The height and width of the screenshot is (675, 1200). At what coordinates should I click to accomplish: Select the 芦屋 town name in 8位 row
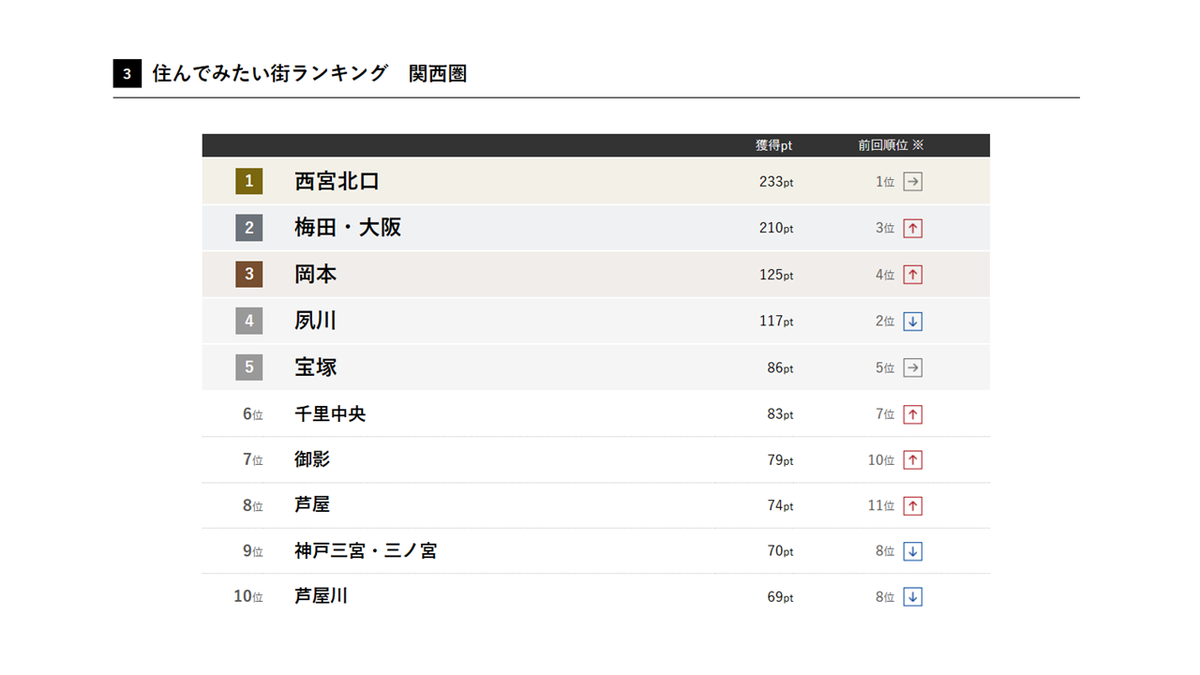click(x=312, y=506)
